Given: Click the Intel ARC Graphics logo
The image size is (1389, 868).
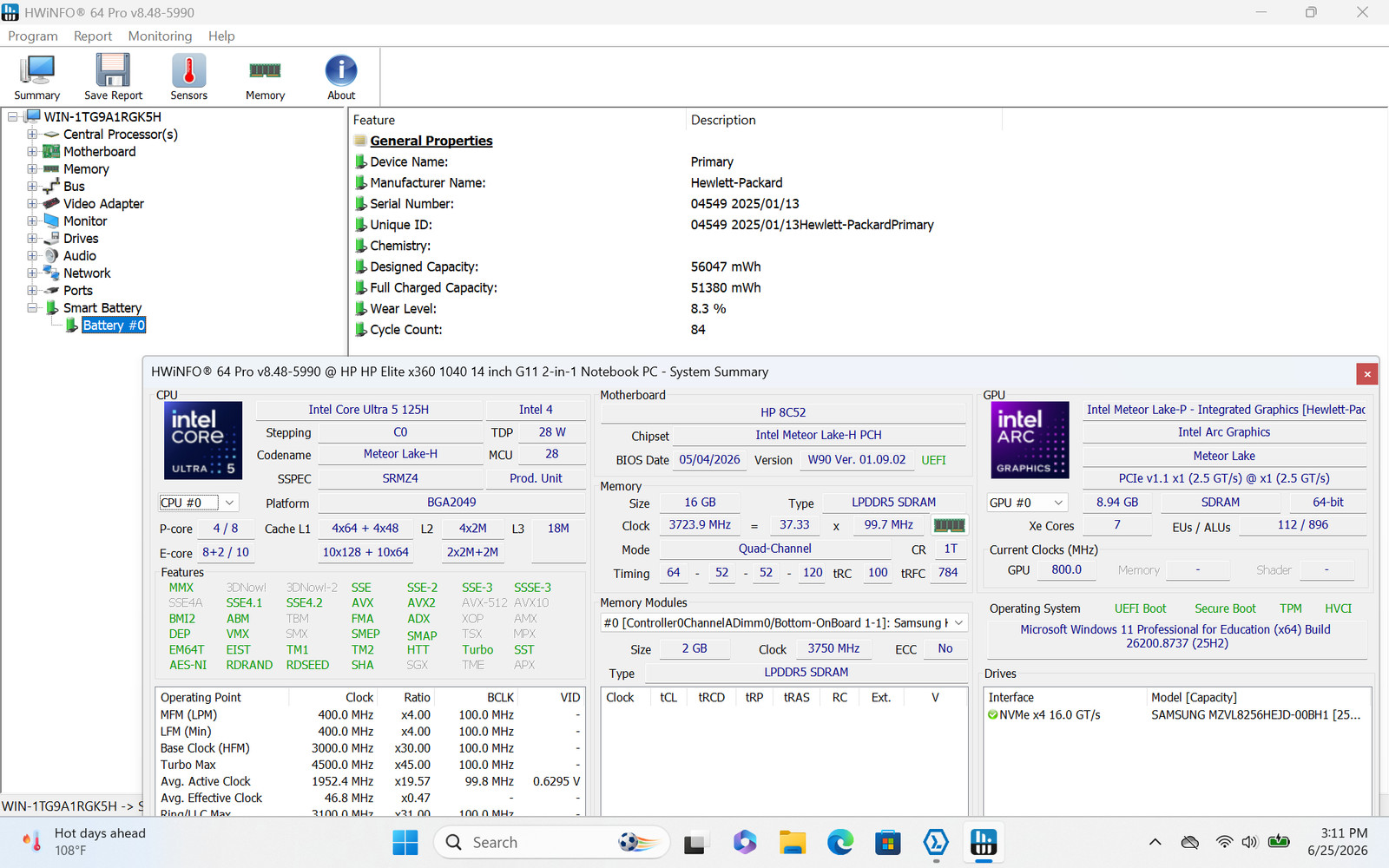Looking at the screenshot, I should pyautogui.click(x=1030, y=440).
